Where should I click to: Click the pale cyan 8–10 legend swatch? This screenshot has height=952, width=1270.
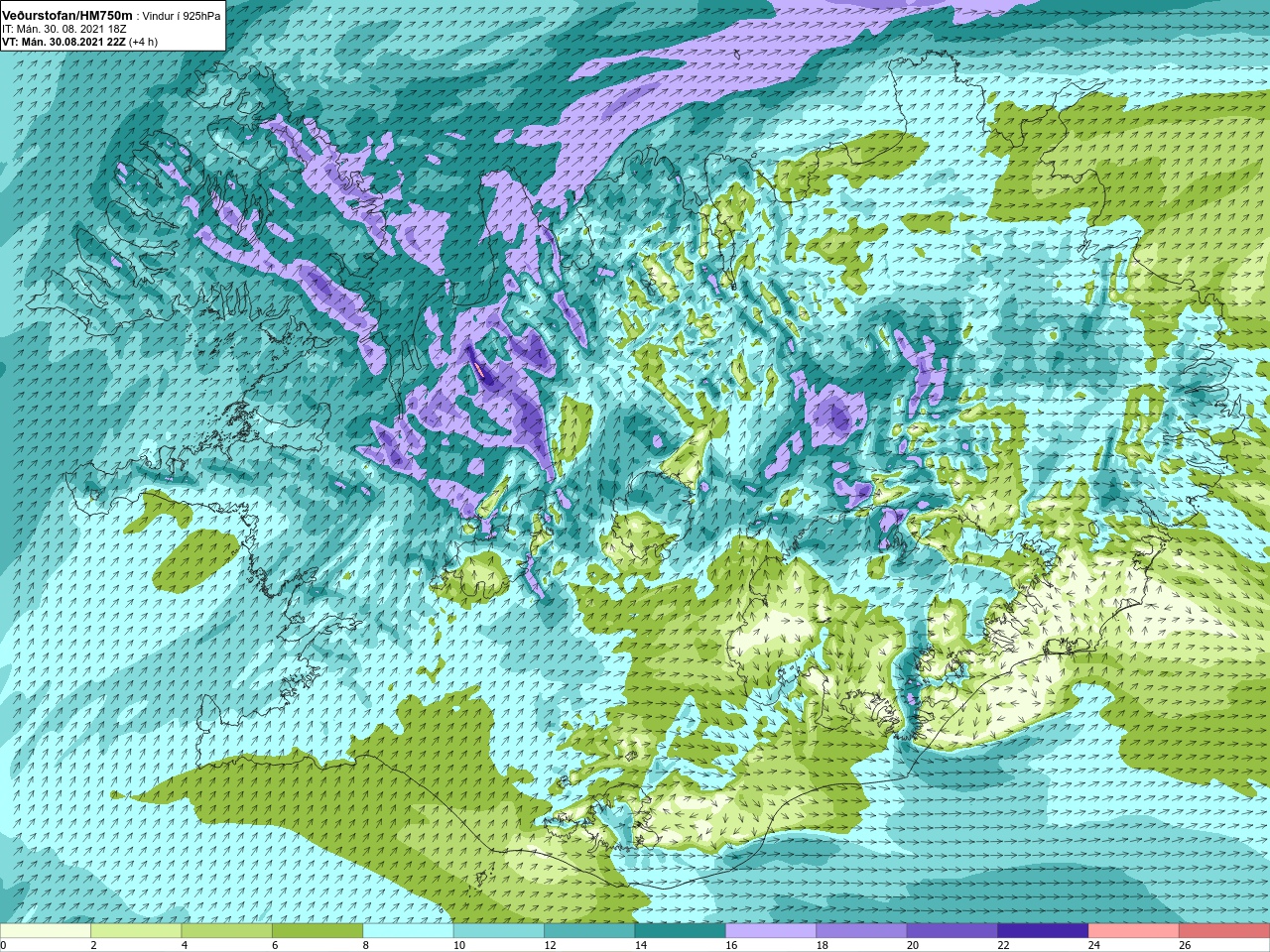(409, 932)
